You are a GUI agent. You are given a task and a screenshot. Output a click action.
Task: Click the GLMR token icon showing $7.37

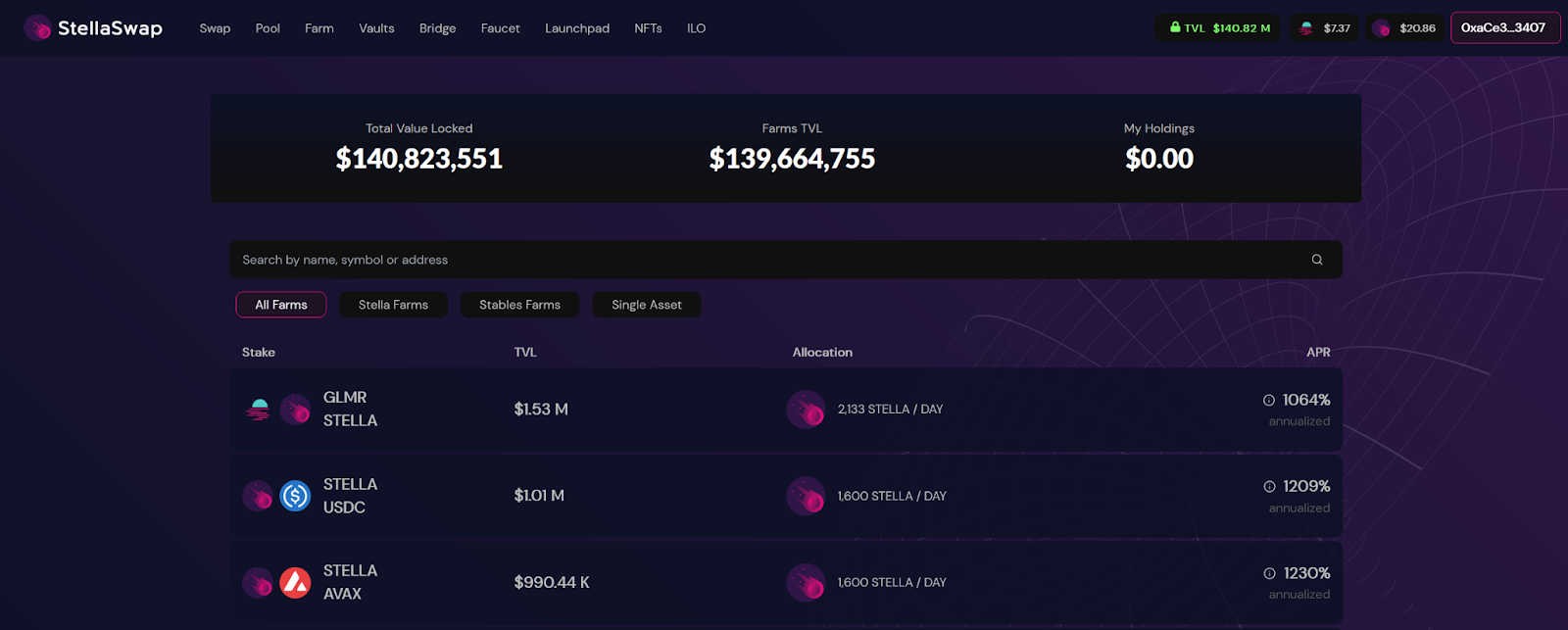tap(1305, 28)
